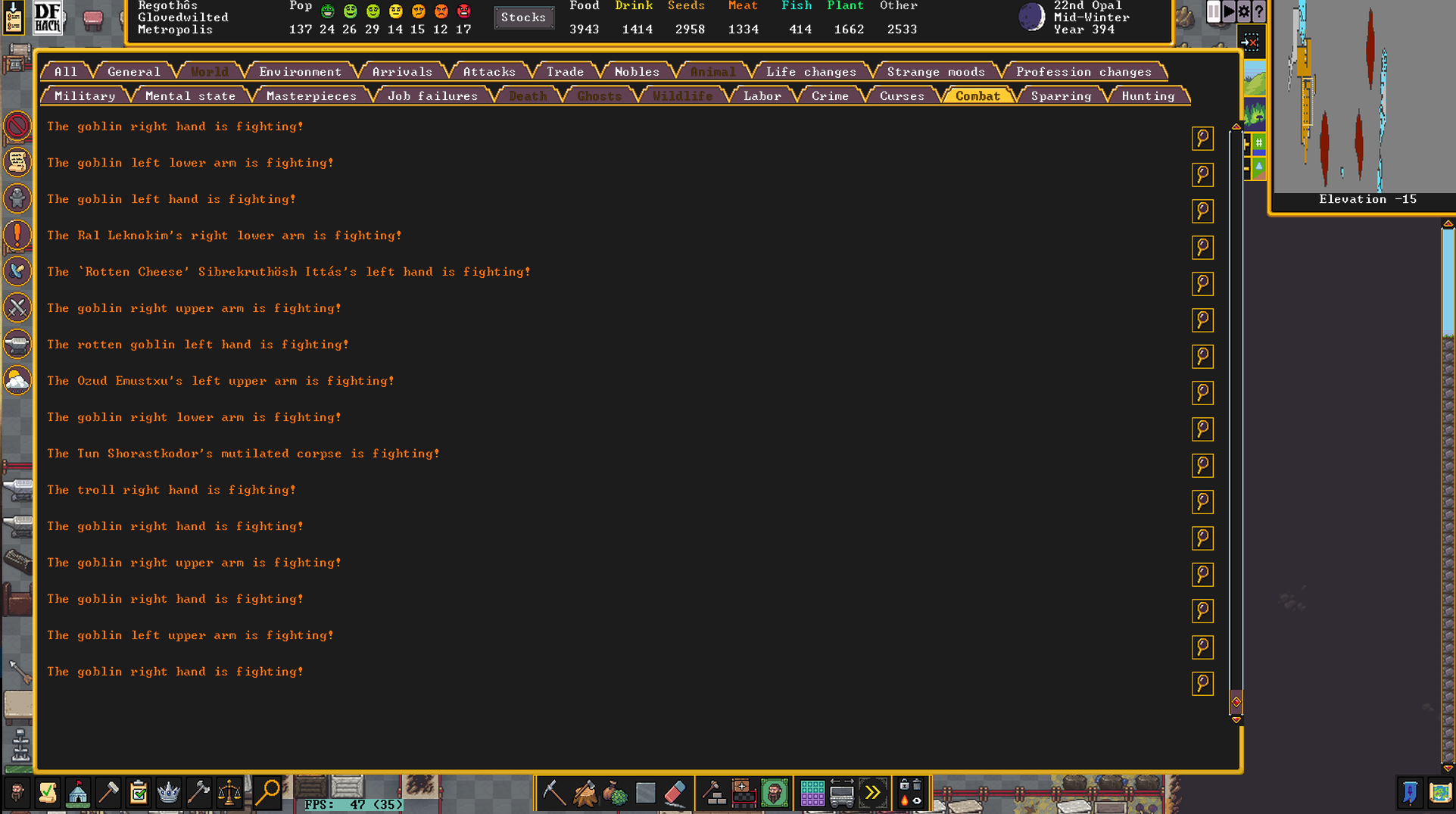Viewport: 1456px width, 814px height.
Task: Switch to the General tab
Action: [x=134, y=71]
